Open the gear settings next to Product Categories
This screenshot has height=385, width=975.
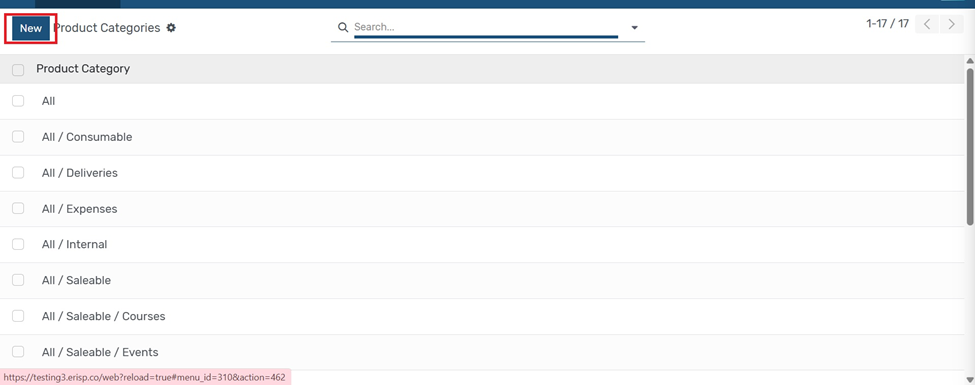click(x=171, y=28)
